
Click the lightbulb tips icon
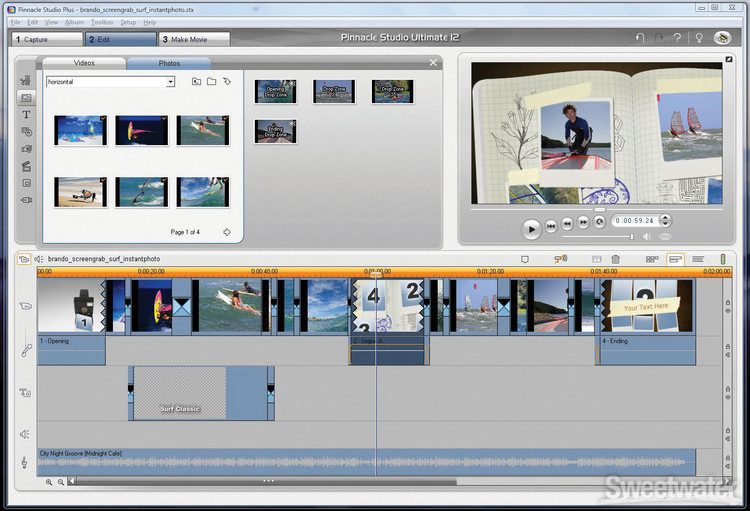coord(698,38)
